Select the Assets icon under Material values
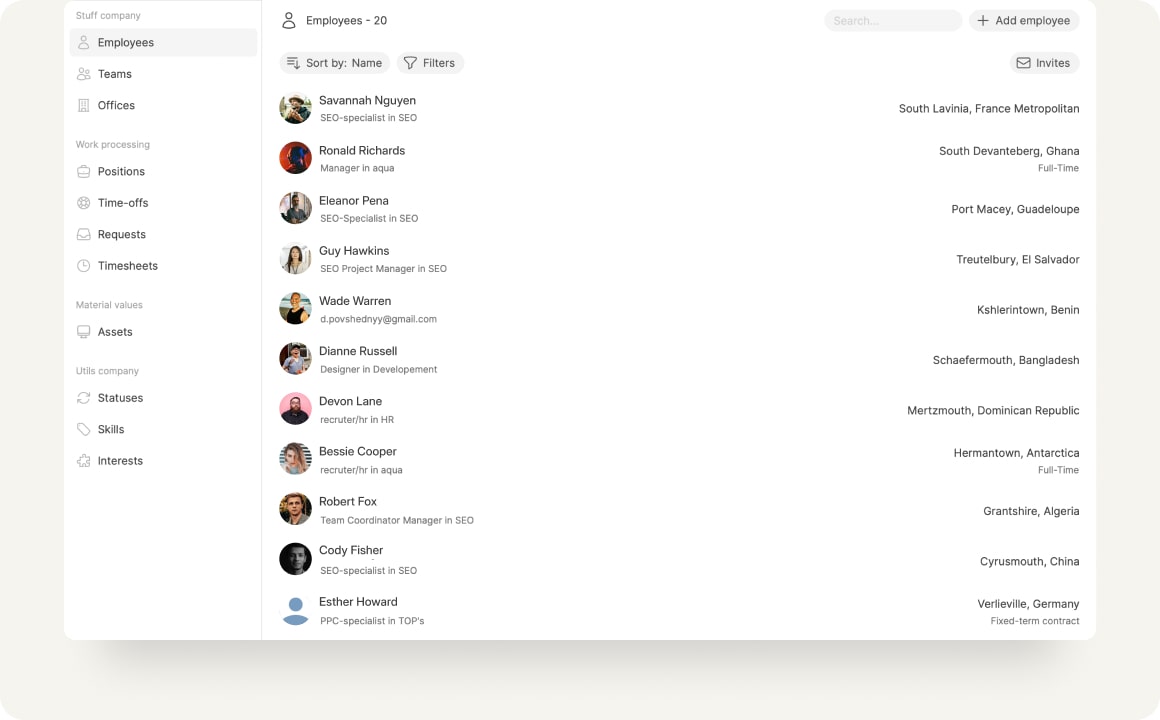1160x720 pixels. click(x=83, y=331)
